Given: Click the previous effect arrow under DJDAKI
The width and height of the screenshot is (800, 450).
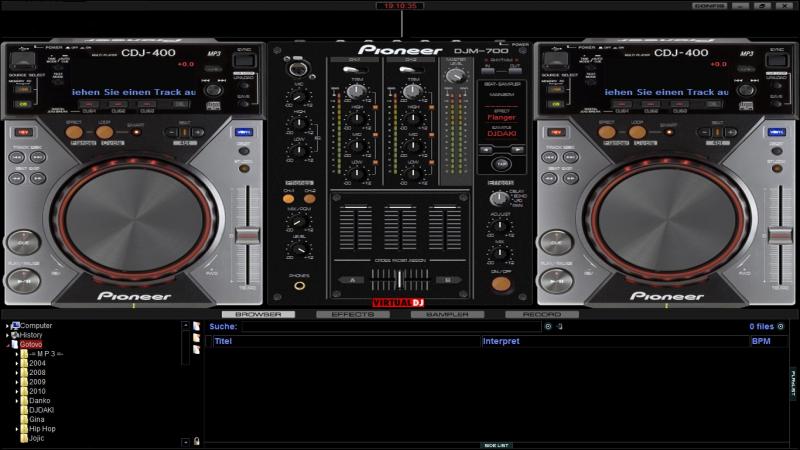Looking at the screenshot, I should 487,149.
